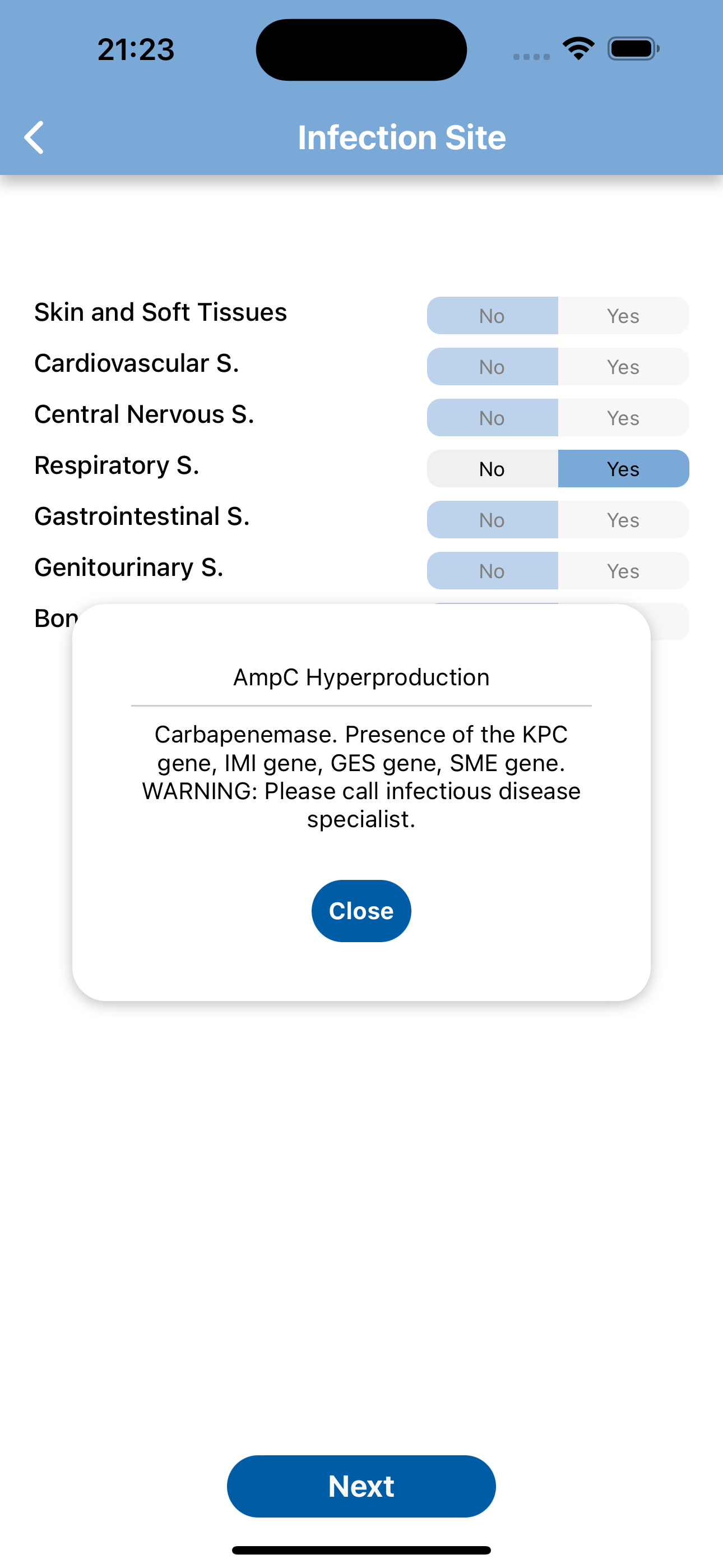The image size is (723, 1568).
Task: Select Yes for Cardiovascular S.
Action: coord(623,366)
